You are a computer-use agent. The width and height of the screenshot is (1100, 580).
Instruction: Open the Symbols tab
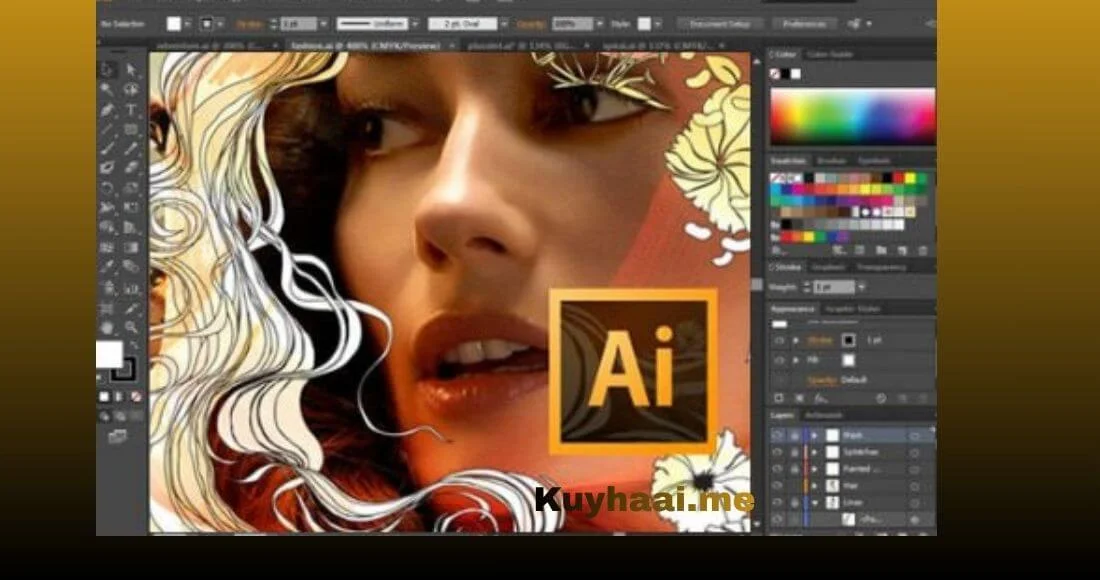873,161
